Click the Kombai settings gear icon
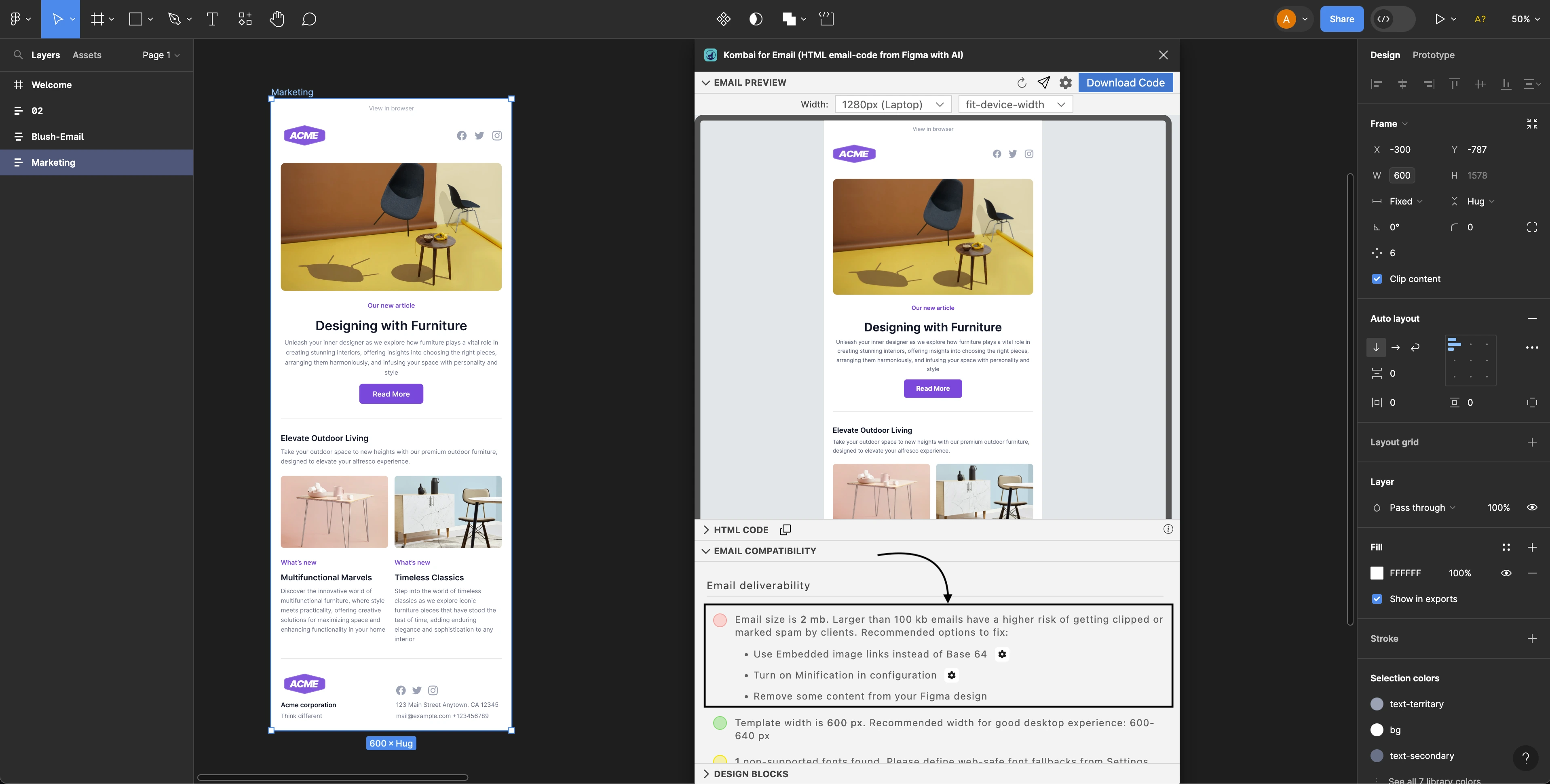Screen dimensions: 1550x784 [x=1064, y=83]
